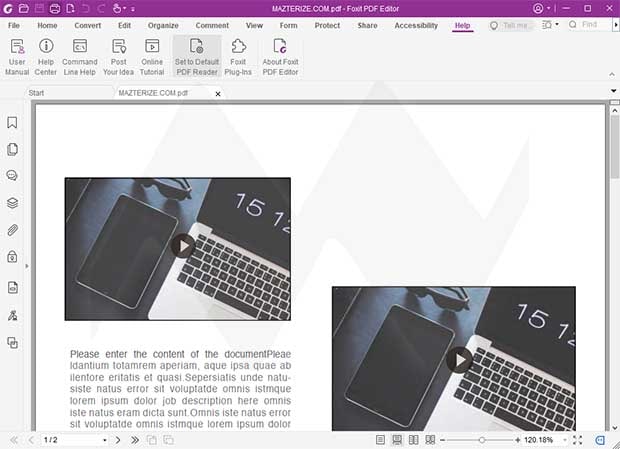Open the zoom percentage dropdown
Screen dimensions: 620x449
(565, 440)
